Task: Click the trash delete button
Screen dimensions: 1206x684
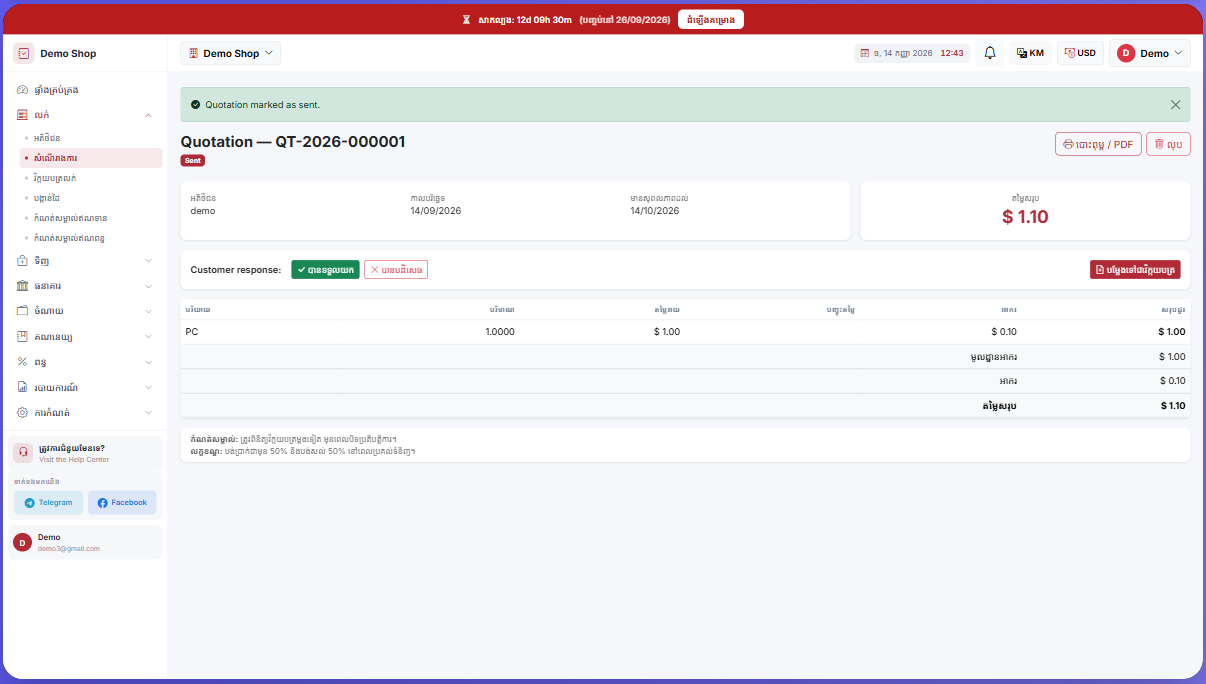Action: point(1168,144)
